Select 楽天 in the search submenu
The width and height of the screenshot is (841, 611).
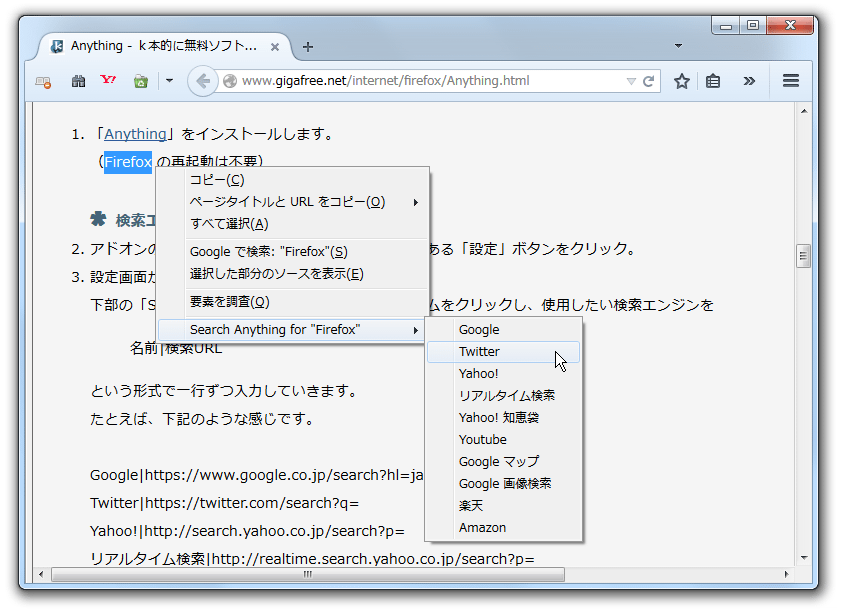coord(503,505)
